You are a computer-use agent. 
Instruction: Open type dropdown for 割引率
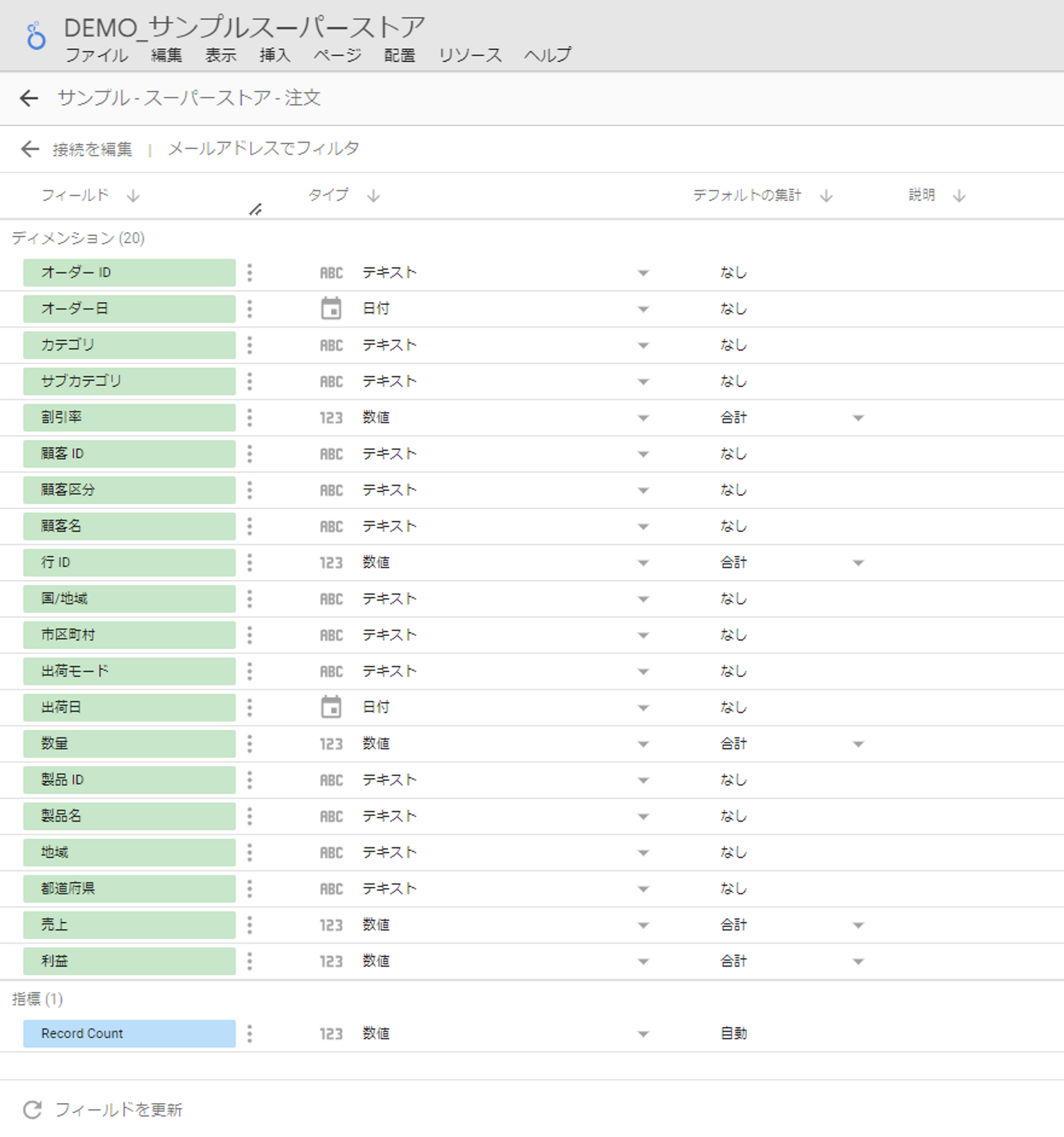tap(643, 418)
